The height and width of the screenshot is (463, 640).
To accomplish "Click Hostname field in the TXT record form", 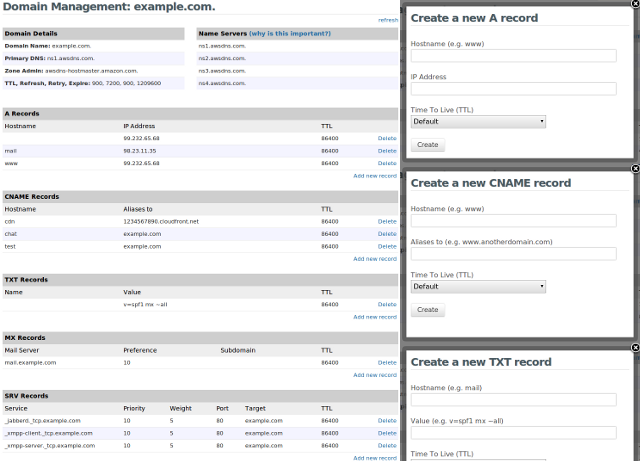I will coord(513,400).
